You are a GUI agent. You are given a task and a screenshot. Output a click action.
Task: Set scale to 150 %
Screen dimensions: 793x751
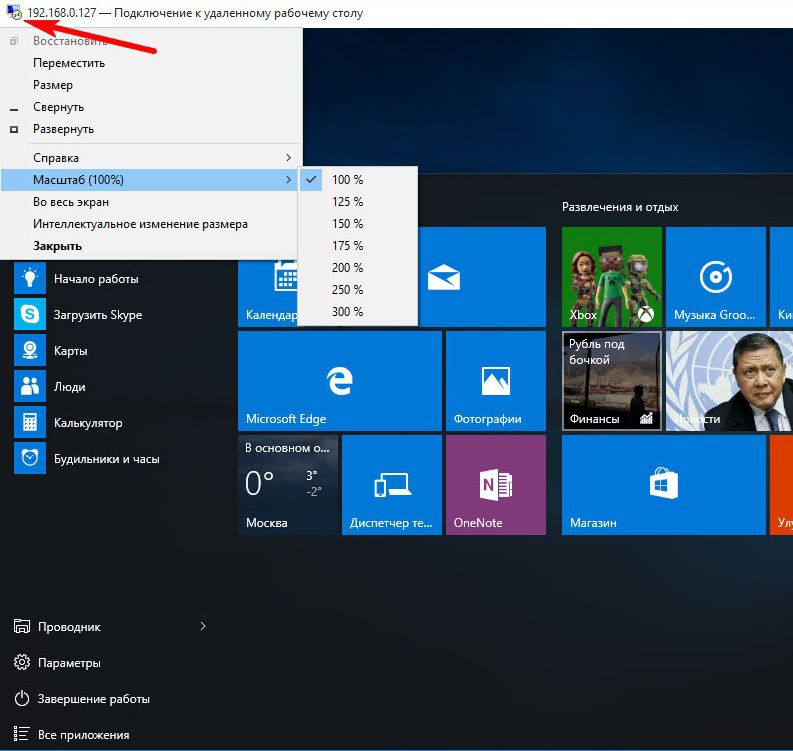(348, 224)
